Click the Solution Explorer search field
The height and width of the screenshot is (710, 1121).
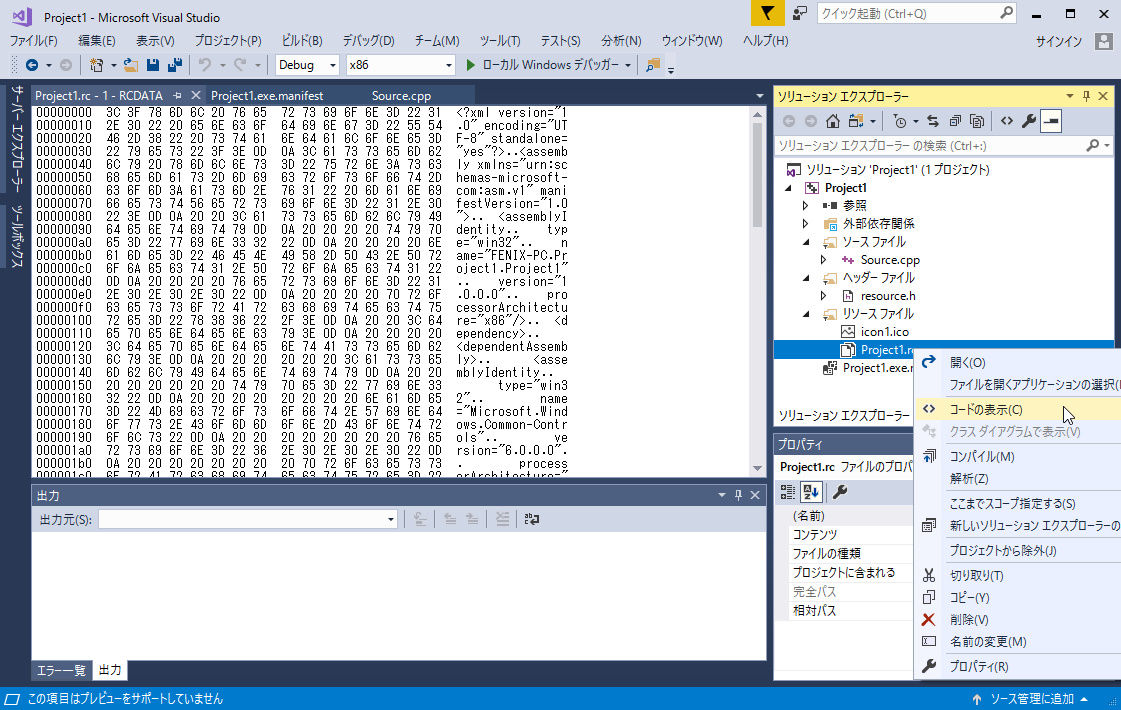[931, 145]
